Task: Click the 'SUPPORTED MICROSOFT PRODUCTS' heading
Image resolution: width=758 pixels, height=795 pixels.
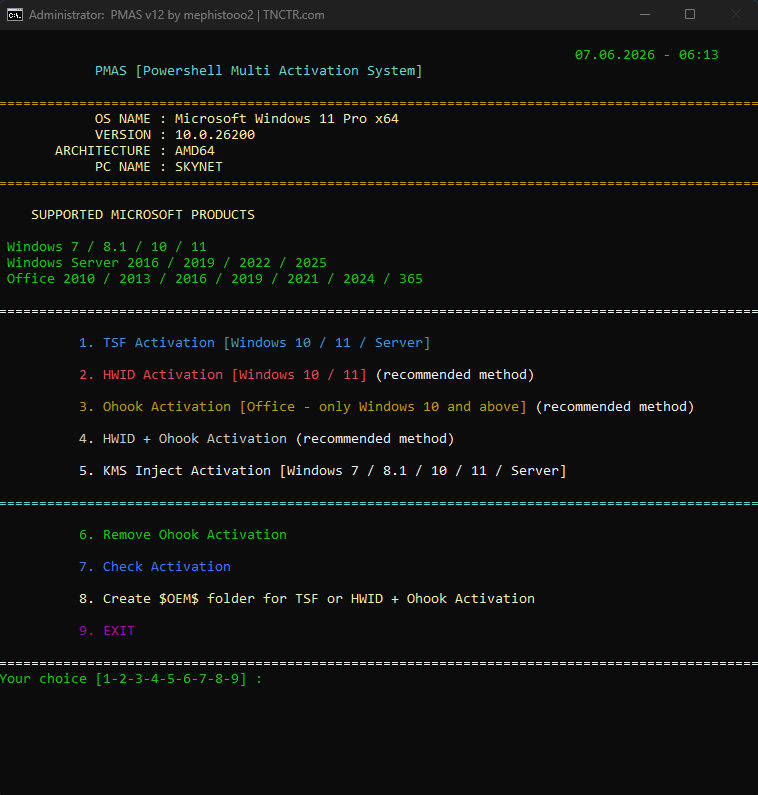Action: [x=143, y=215]
